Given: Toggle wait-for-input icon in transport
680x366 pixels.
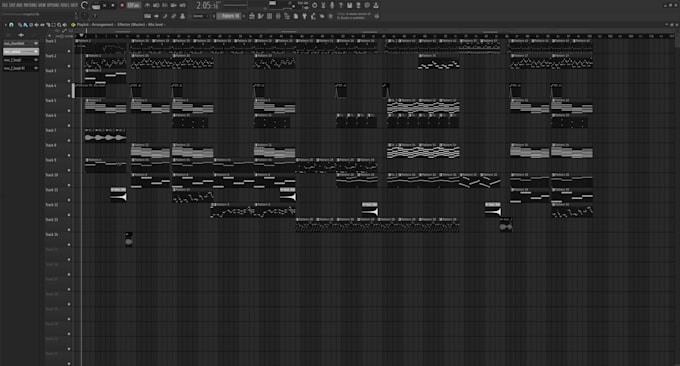Looking at the screenshot, I should pyautogui.click(x=156, y=6).
